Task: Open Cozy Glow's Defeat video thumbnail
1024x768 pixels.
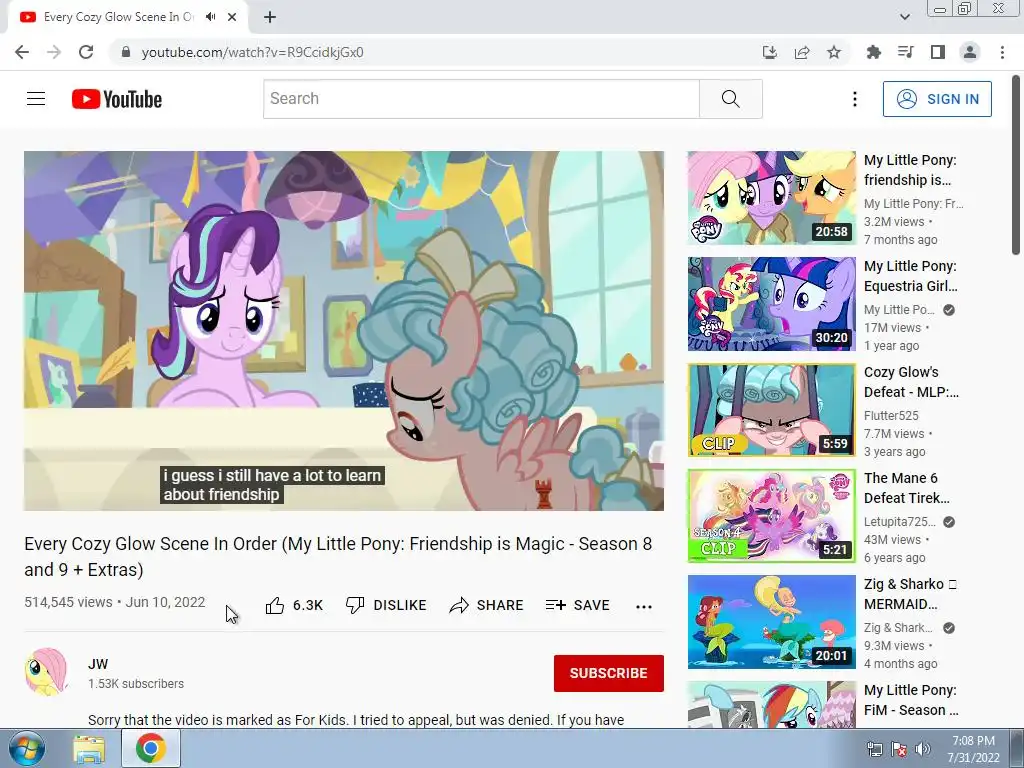Action: click(771, 410)
